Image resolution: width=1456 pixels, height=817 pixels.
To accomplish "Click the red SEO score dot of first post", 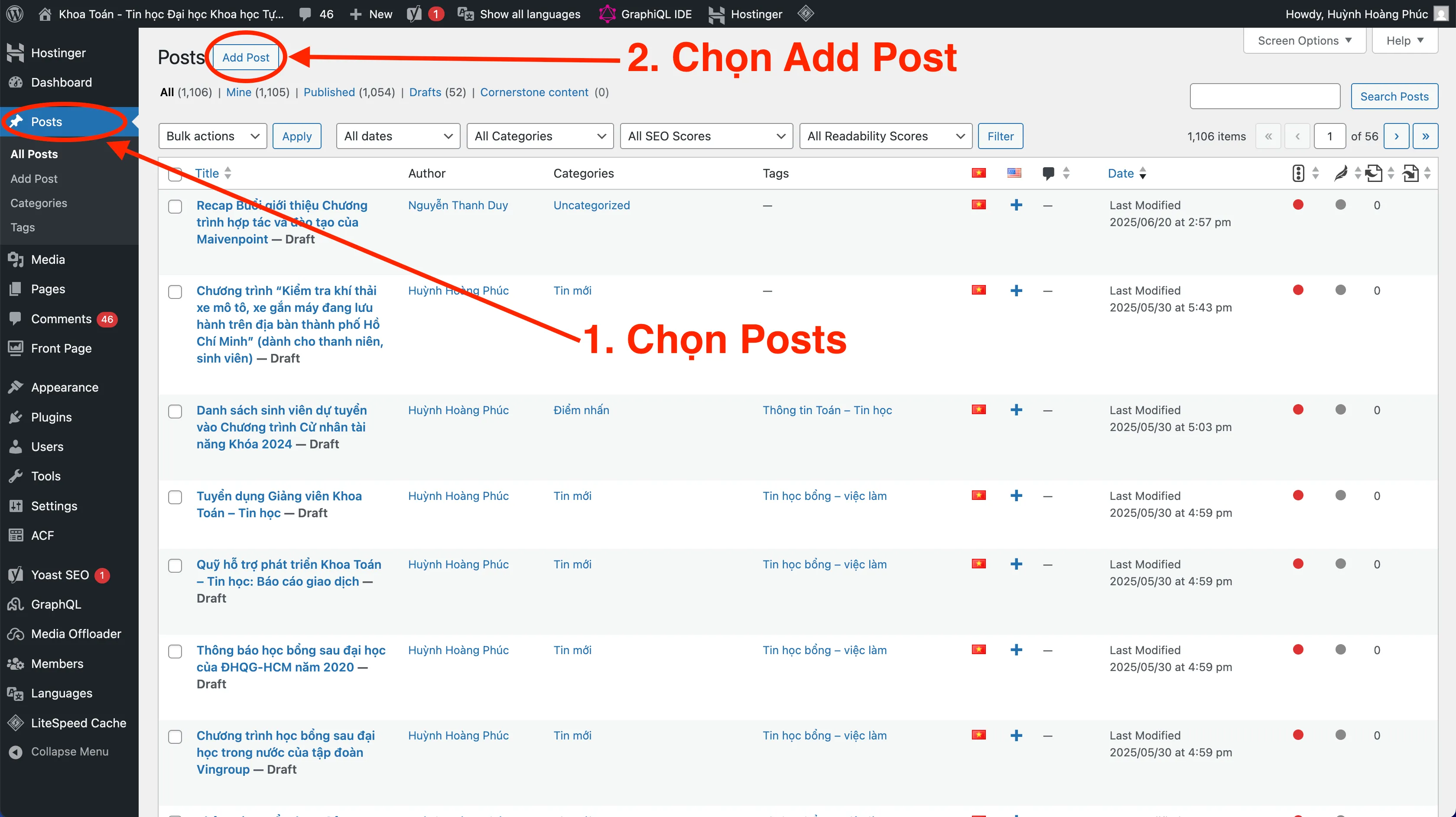I will 1298,204.
